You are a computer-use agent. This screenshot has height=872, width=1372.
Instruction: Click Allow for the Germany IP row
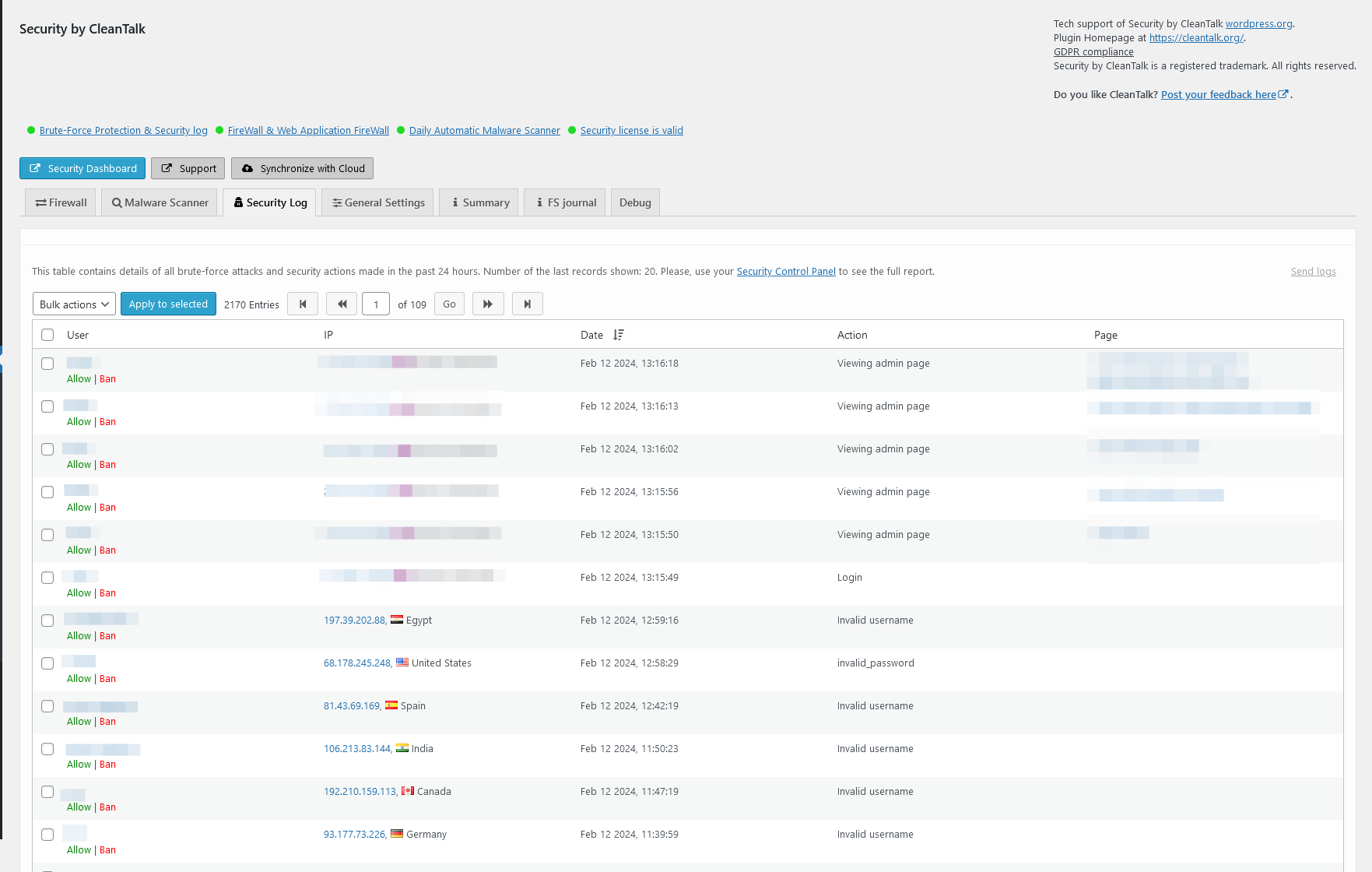coord(79,849)
